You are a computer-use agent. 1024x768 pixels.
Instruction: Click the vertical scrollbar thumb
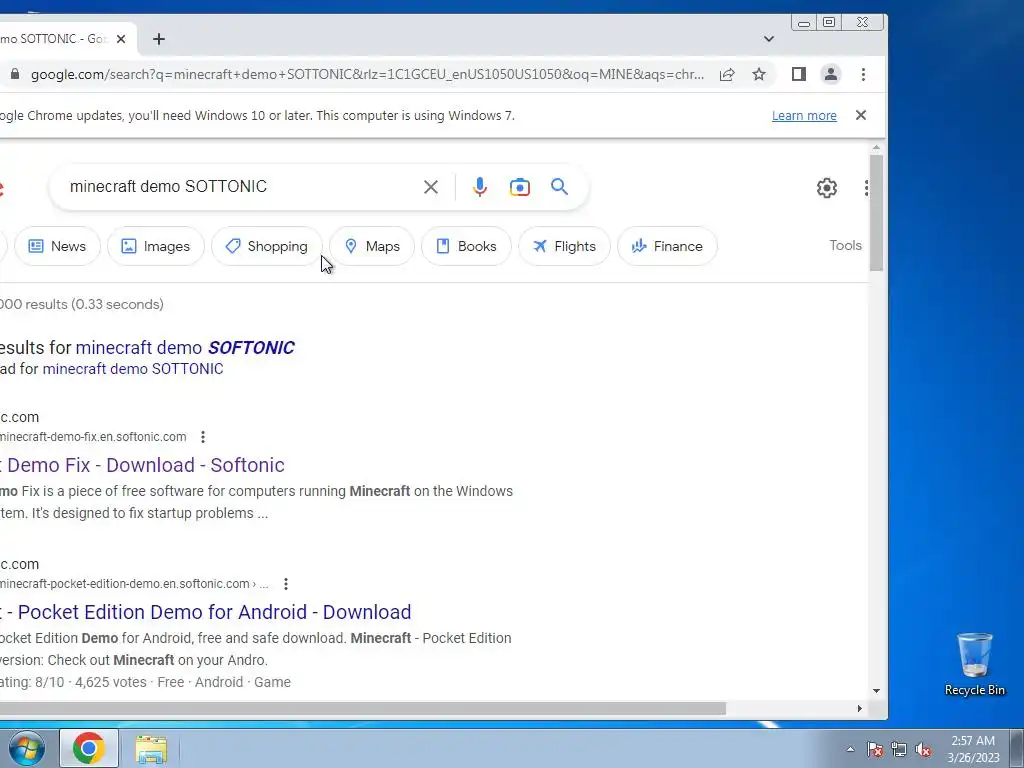pyautogui.click(x=876, y=212)
